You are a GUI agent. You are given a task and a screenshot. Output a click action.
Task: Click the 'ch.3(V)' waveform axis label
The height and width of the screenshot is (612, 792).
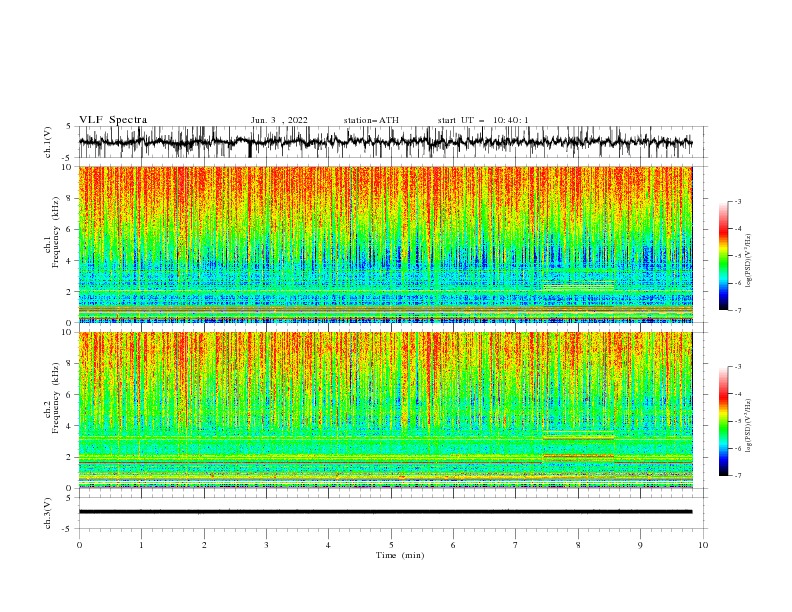coord(48,513)
